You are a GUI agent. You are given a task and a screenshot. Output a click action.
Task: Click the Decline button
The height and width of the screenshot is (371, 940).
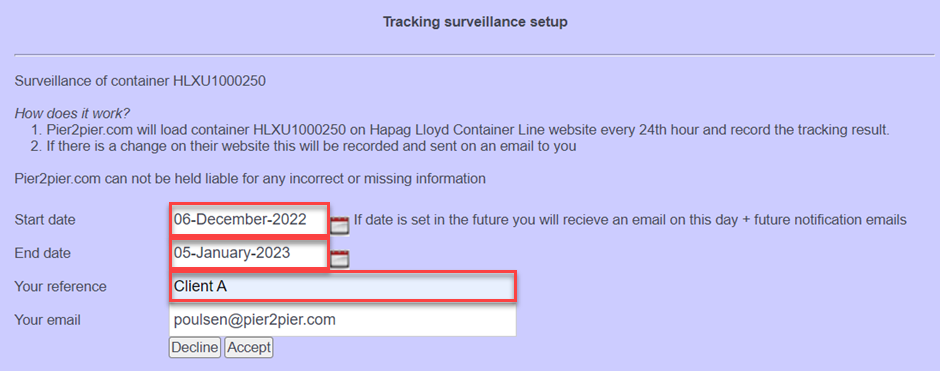tap(195, 348)
